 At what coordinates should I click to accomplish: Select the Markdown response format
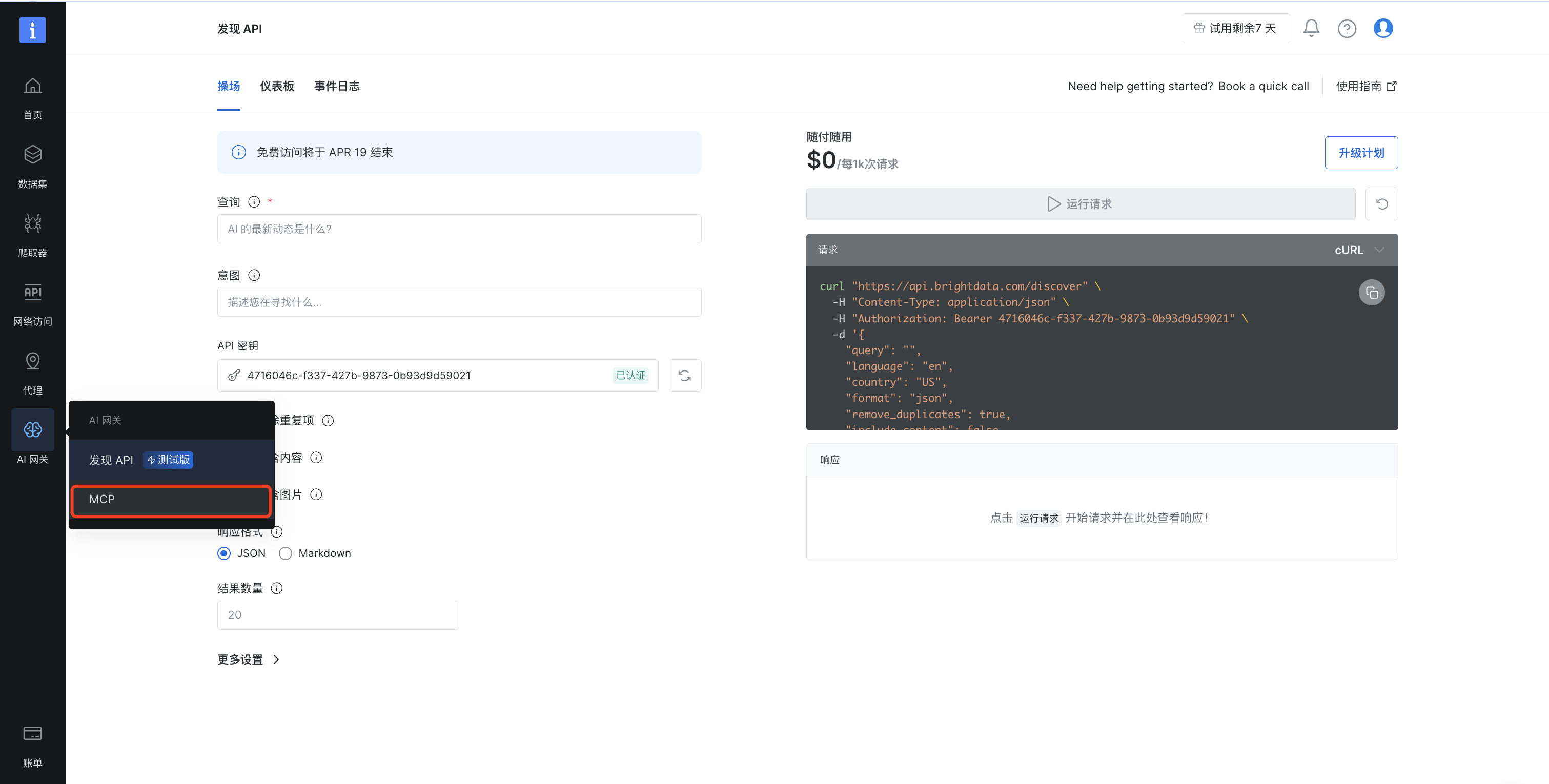(x=286, y=553)
